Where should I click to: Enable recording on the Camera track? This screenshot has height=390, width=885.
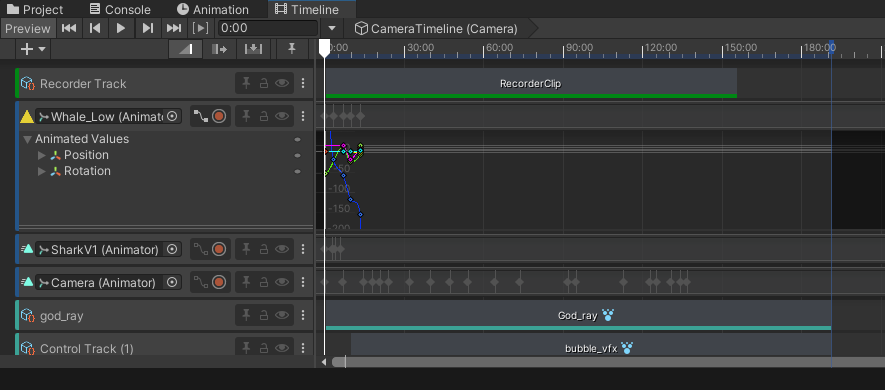[219, 282]
